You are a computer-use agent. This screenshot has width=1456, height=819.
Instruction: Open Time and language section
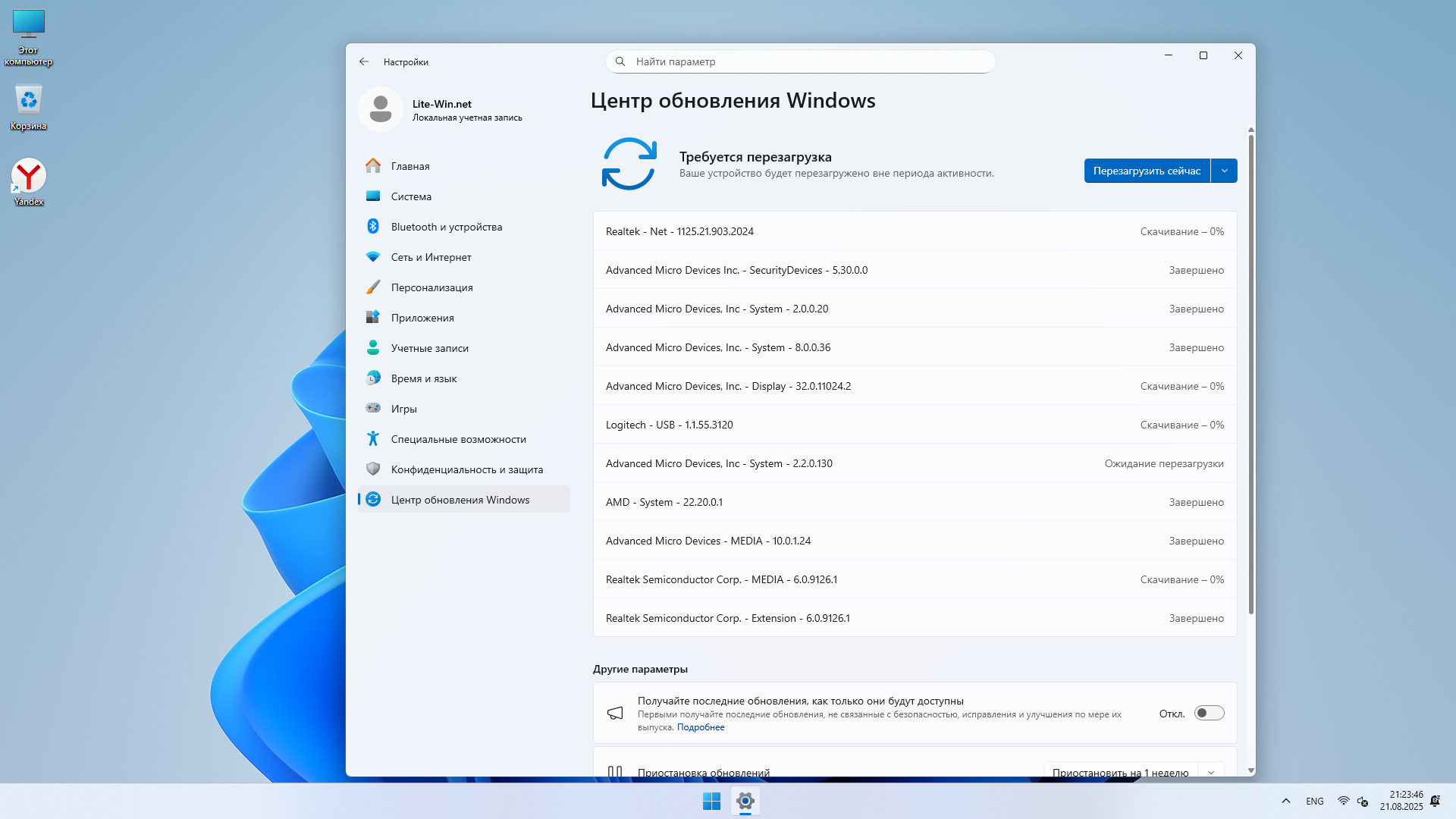click(423, 378)
